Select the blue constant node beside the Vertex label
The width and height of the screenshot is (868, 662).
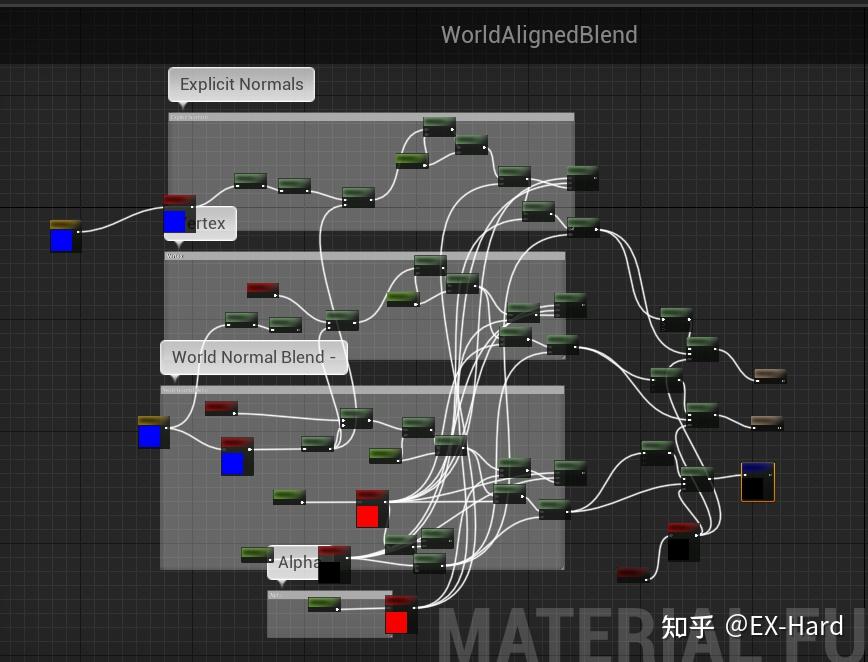[174, 218]
